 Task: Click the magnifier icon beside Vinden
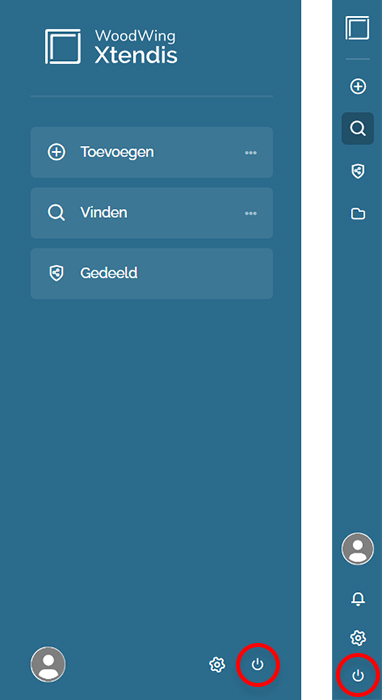tap(56, 212)
